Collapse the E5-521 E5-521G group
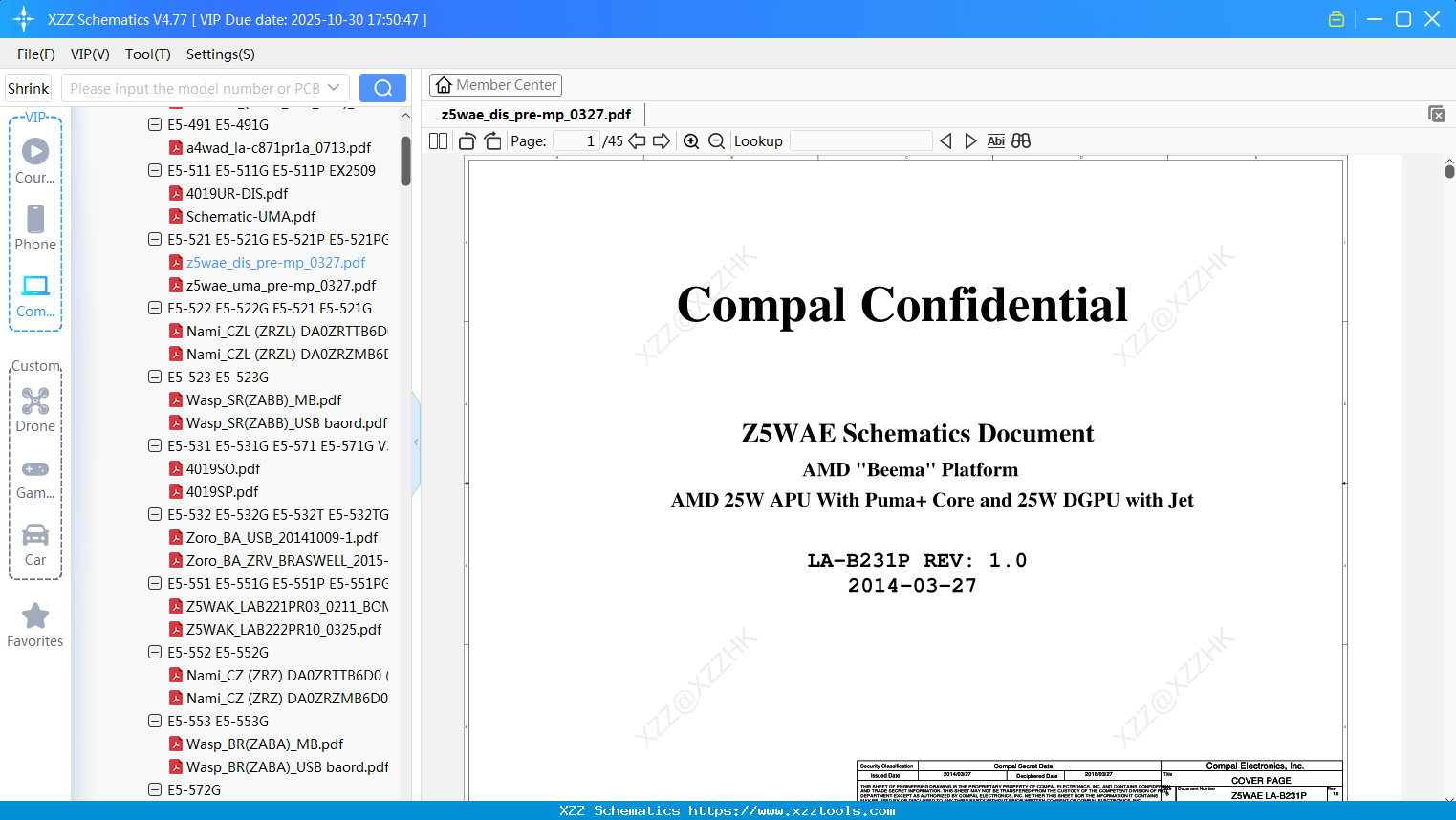This screenshot has width=1456, height=820. pos(155,239)
